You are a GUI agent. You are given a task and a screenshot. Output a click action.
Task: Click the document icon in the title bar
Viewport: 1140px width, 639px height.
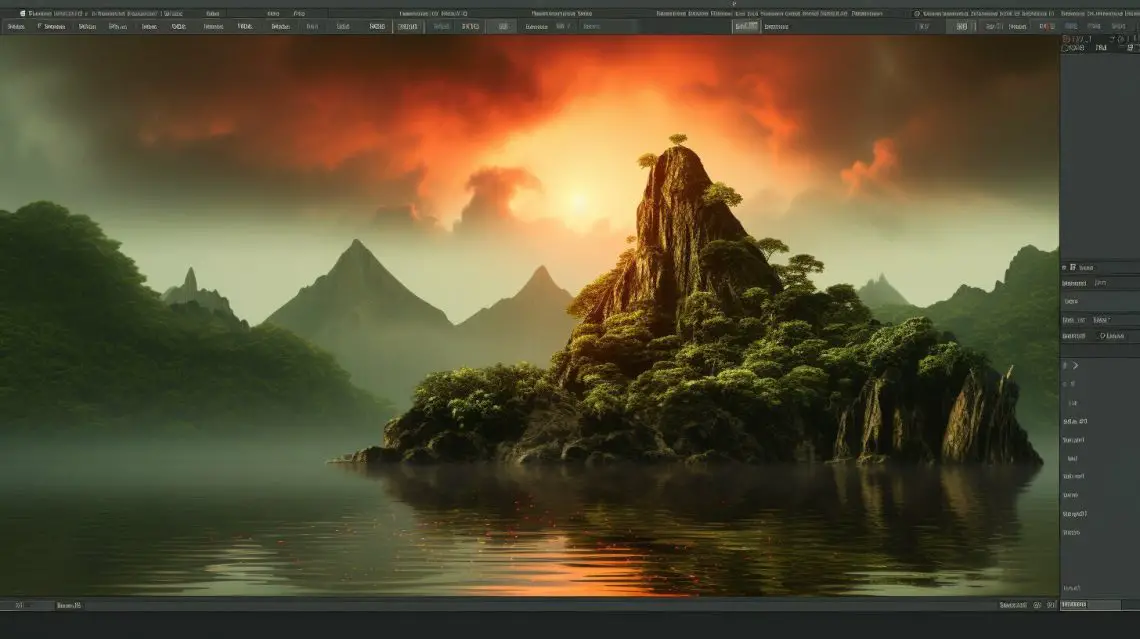pyautogui.click(x=23, y=13)
